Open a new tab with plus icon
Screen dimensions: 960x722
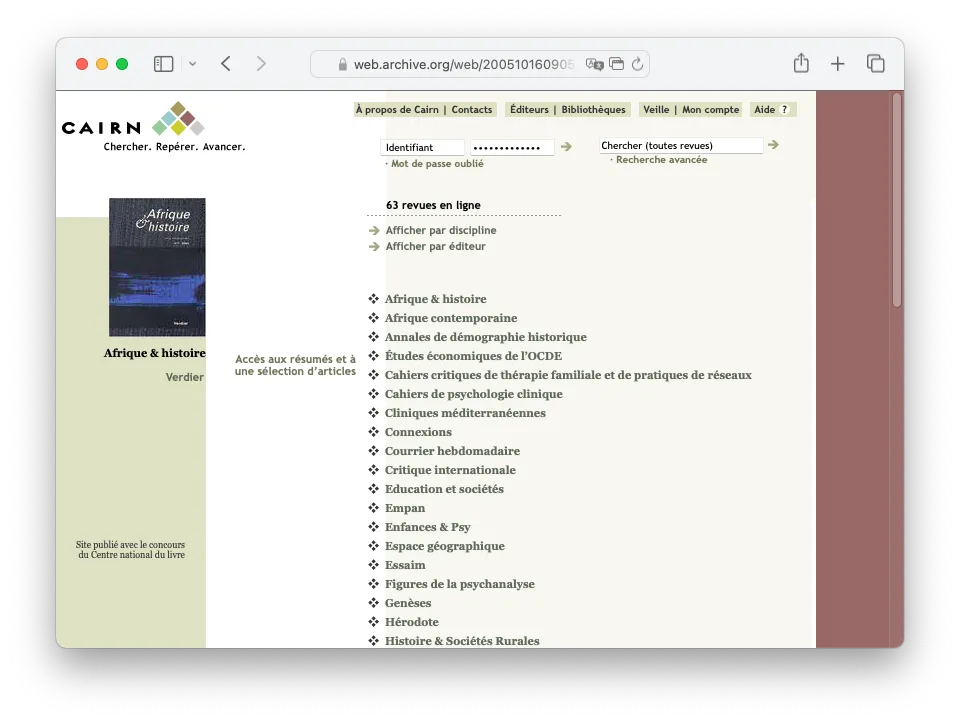tap(838, 64)
